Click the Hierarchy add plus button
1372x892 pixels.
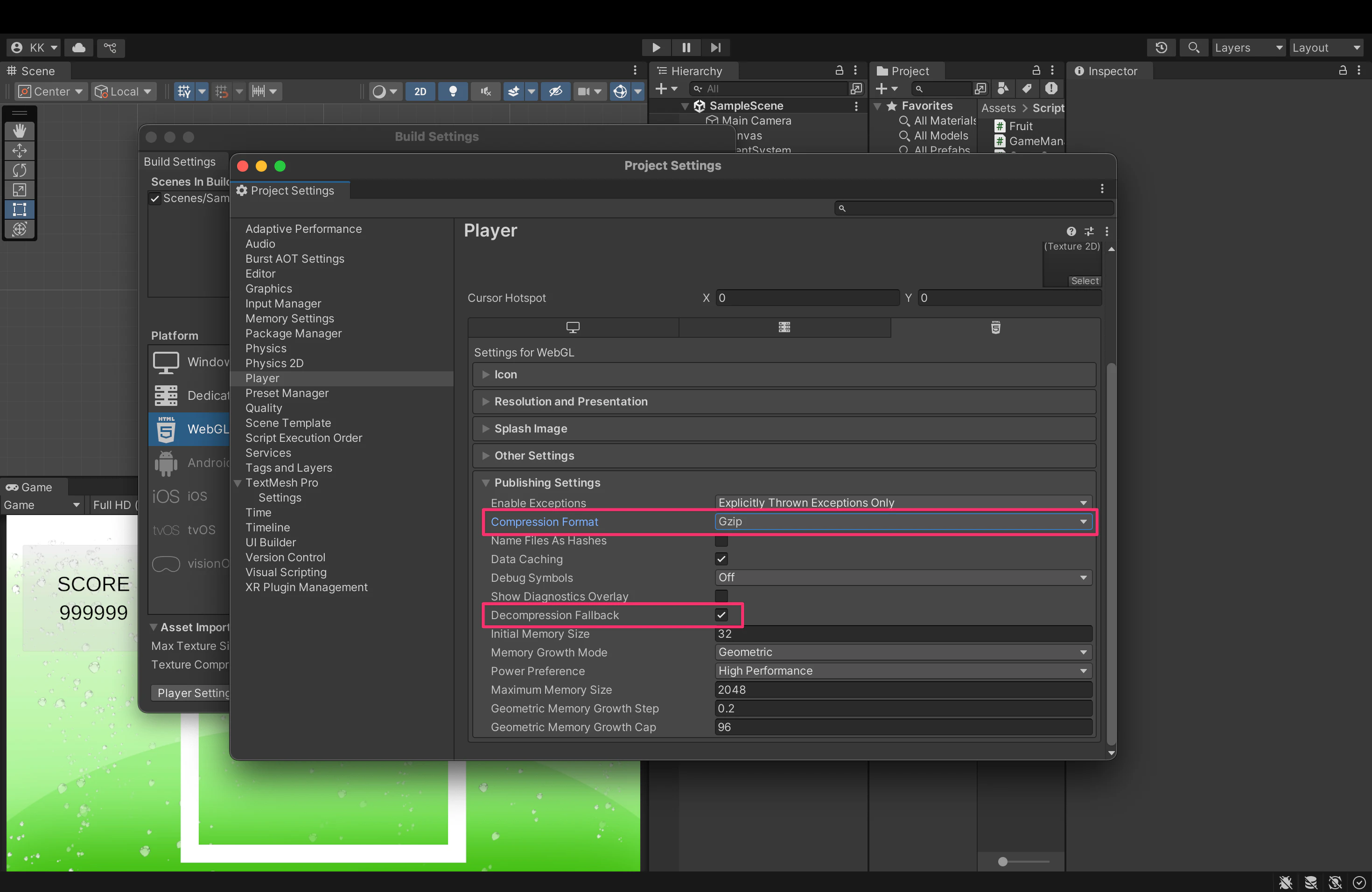[x=661, y=89]
